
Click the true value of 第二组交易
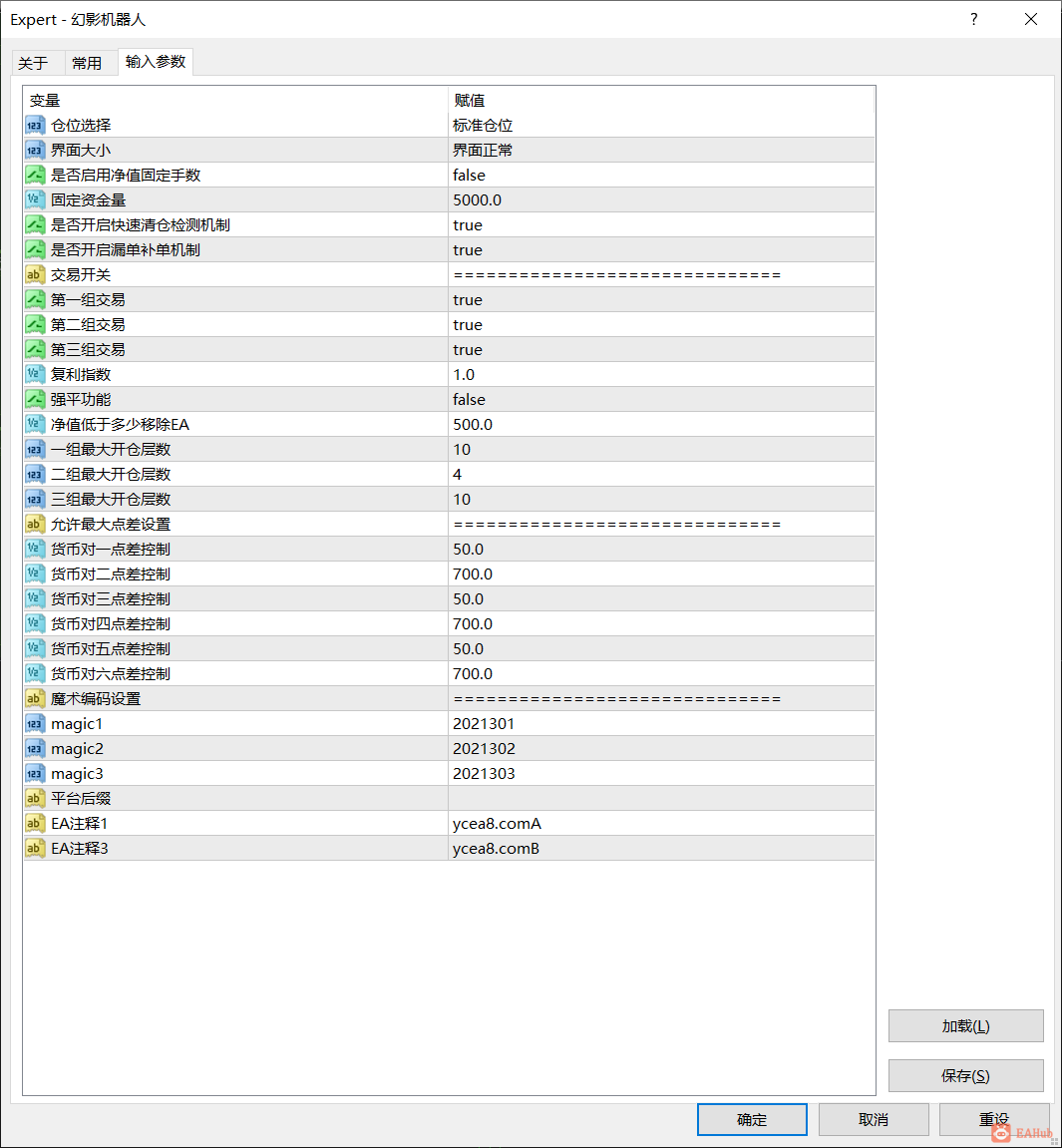(468, 324)
